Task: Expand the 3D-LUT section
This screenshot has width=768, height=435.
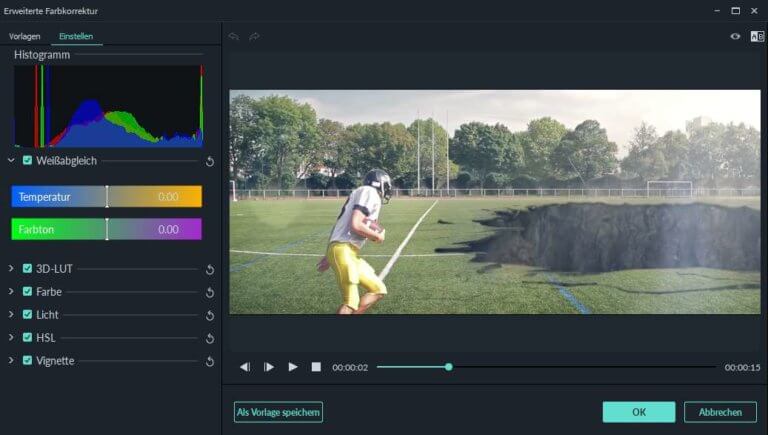Action: click(x=11, y=269)
